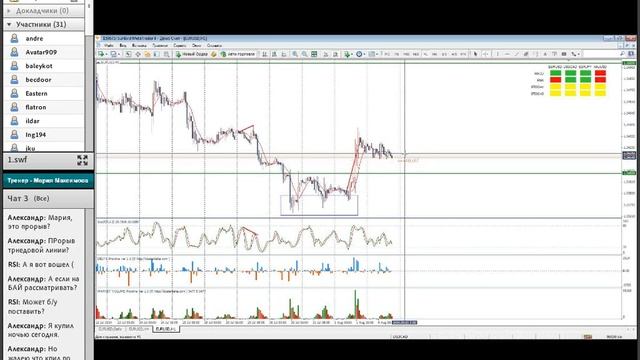Open the Profiles dropdown arrow
Viewport: 640px width, 360px height.
click(x=119, y=54)
